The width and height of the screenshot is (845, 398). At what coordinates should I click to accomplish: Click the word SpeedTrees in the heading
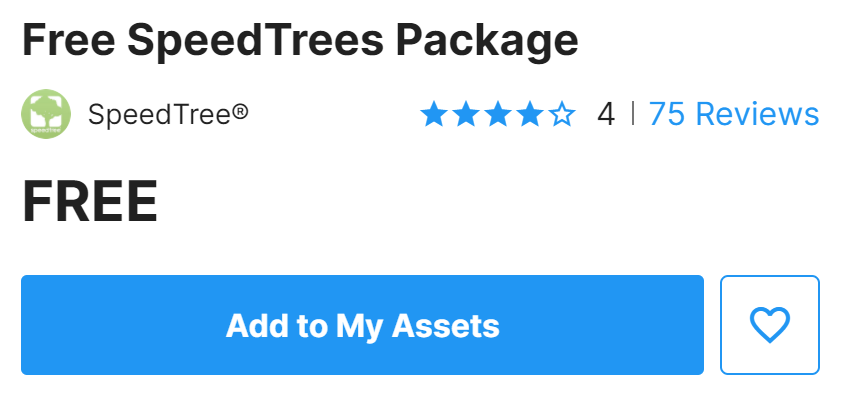click(255, 42)
